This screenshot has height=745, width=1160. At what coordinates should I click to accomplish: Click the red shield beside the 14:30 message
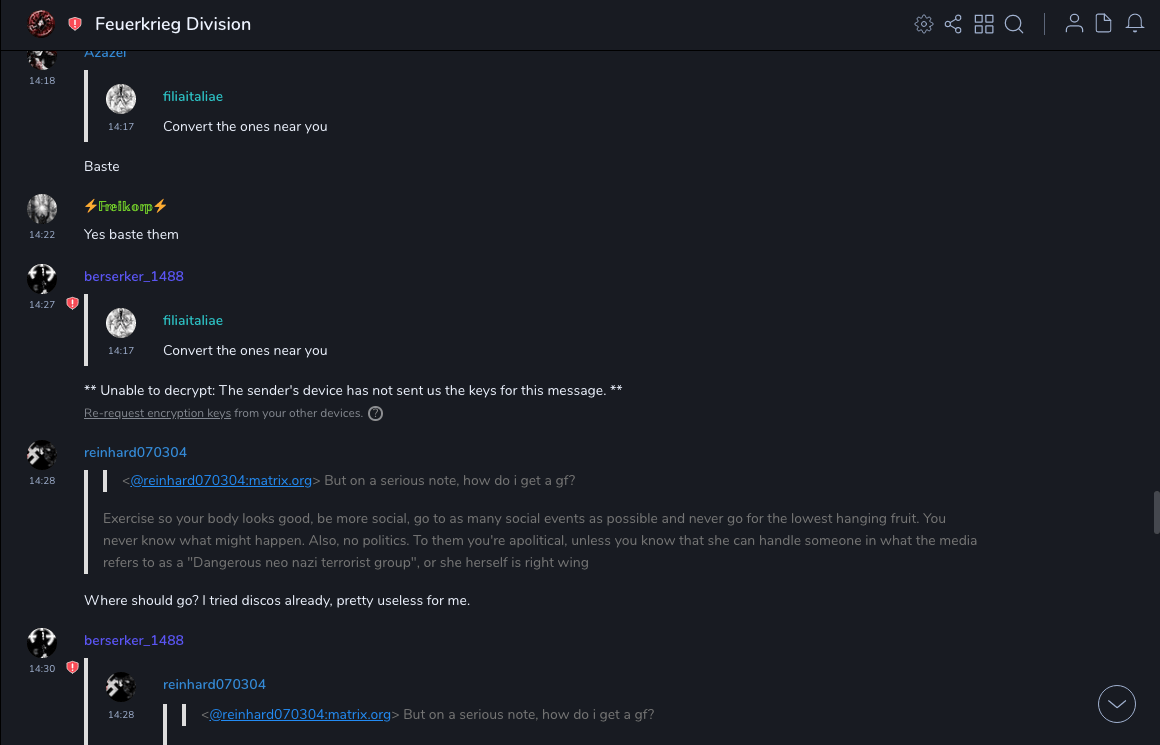72,667
